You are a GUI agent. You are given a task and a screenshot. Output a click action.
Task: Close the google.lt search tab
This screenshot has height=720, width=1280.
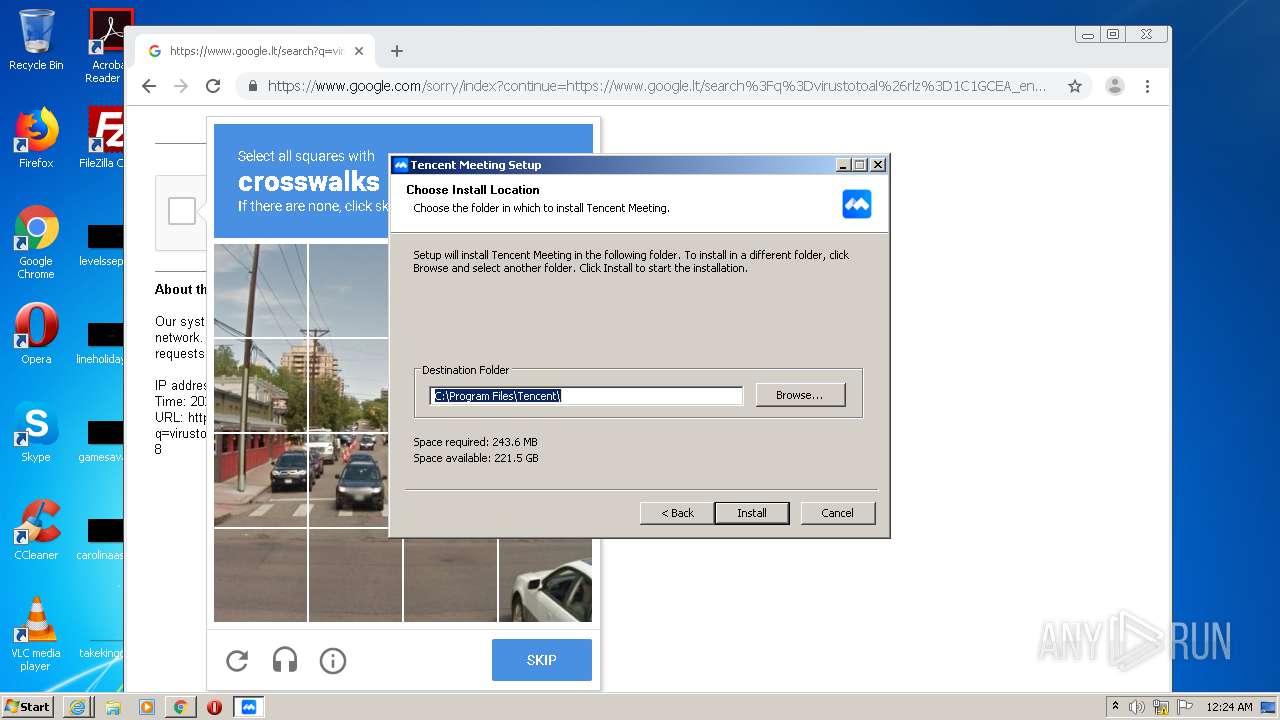coord(359,51)
